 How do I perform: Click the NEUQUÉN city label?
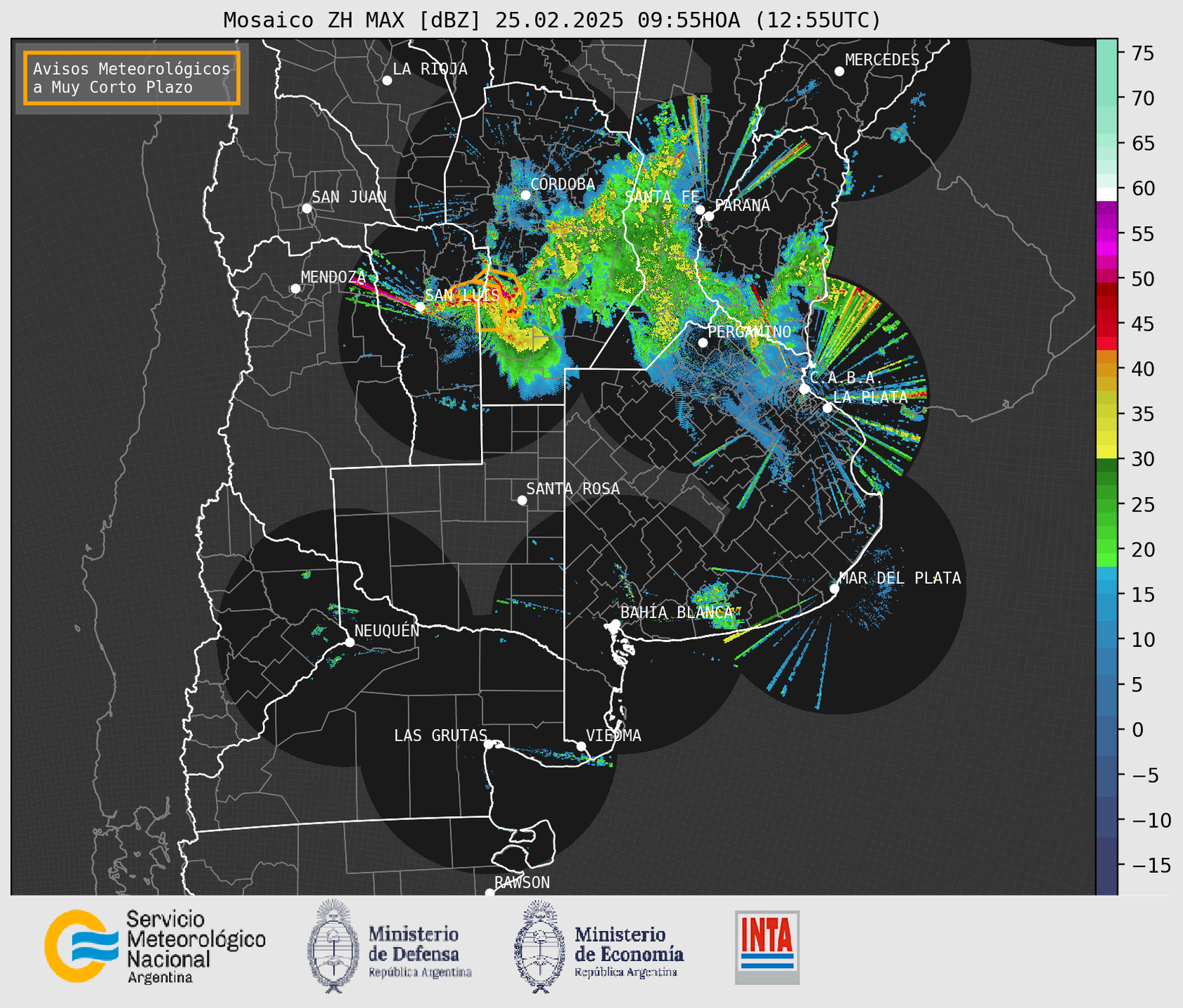click(x=386, y=630)
